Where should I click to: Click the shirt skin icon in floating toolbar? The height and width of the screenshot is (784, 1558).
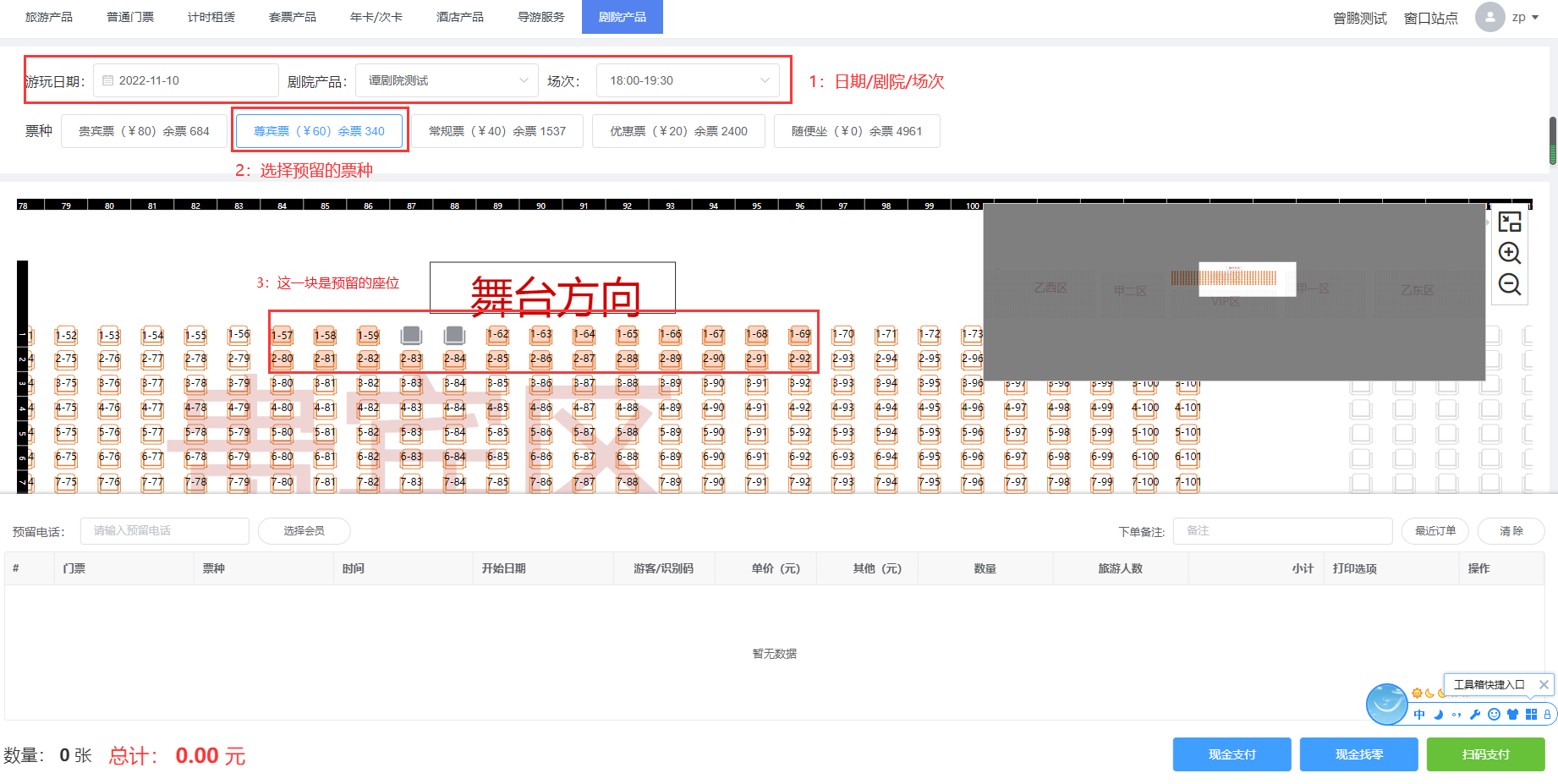tap(1512, 715)
